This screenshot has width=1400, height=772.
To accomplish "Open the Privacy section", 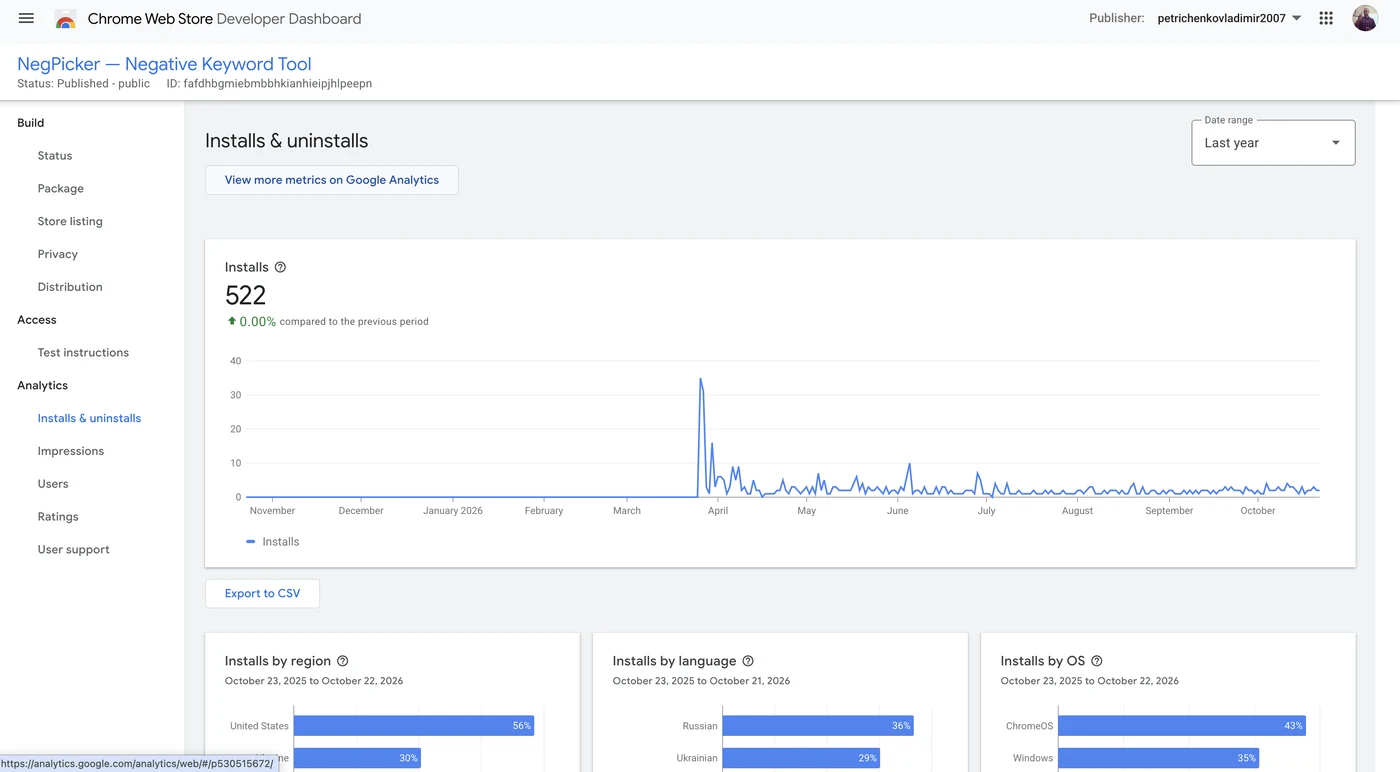I will (x=58, y=254).
